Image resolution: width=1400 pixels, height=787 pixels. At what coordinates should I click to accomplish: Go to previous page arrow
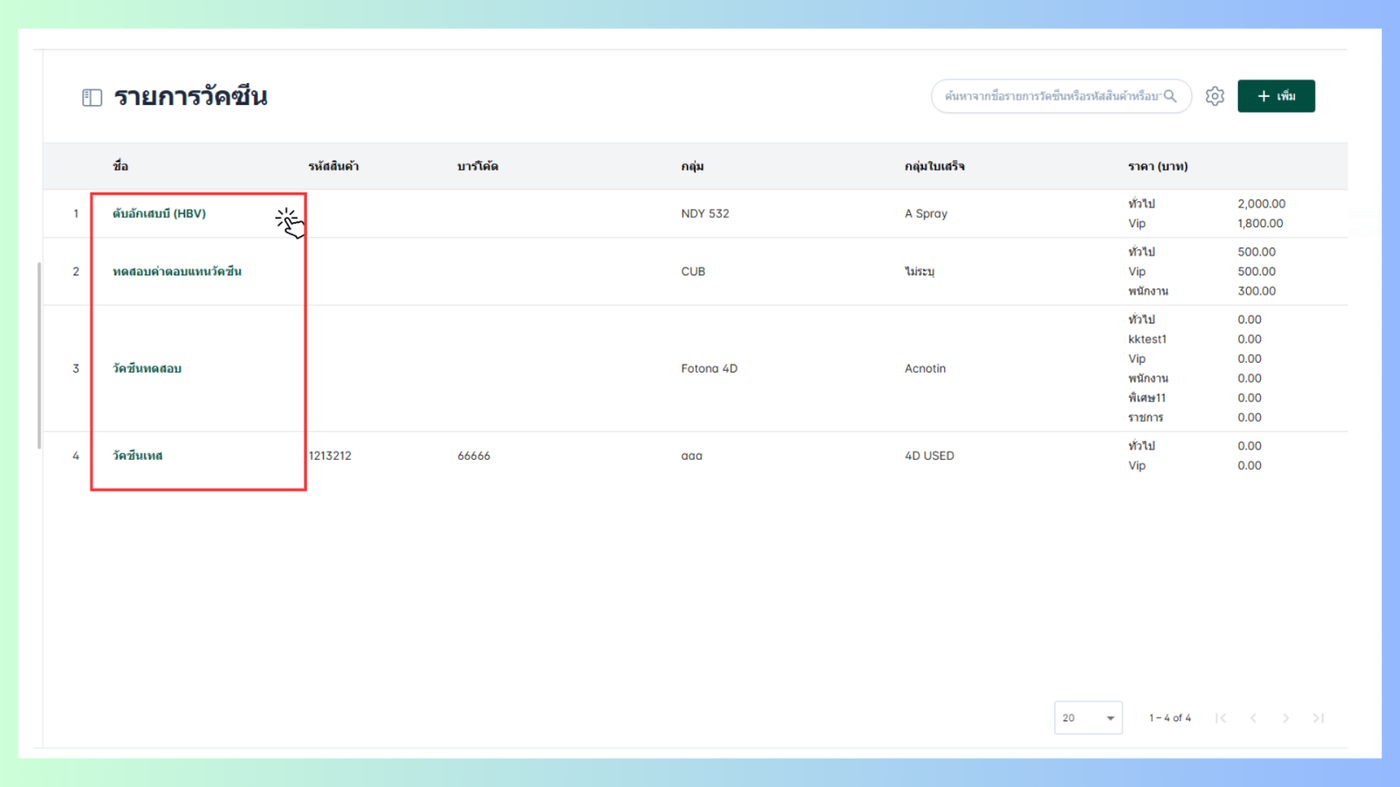click(x=1253, y=718)
